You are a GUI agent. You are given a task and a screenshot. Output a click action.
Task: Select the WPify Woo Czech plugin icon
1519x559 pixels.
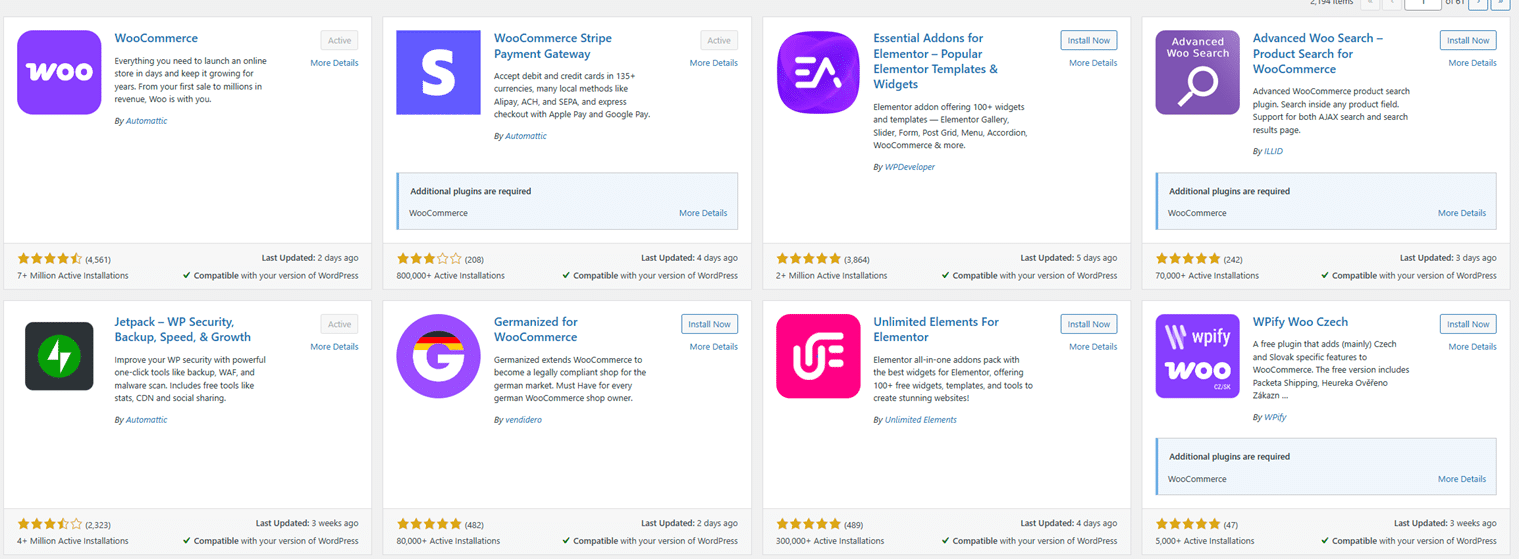pos(1197,356)
